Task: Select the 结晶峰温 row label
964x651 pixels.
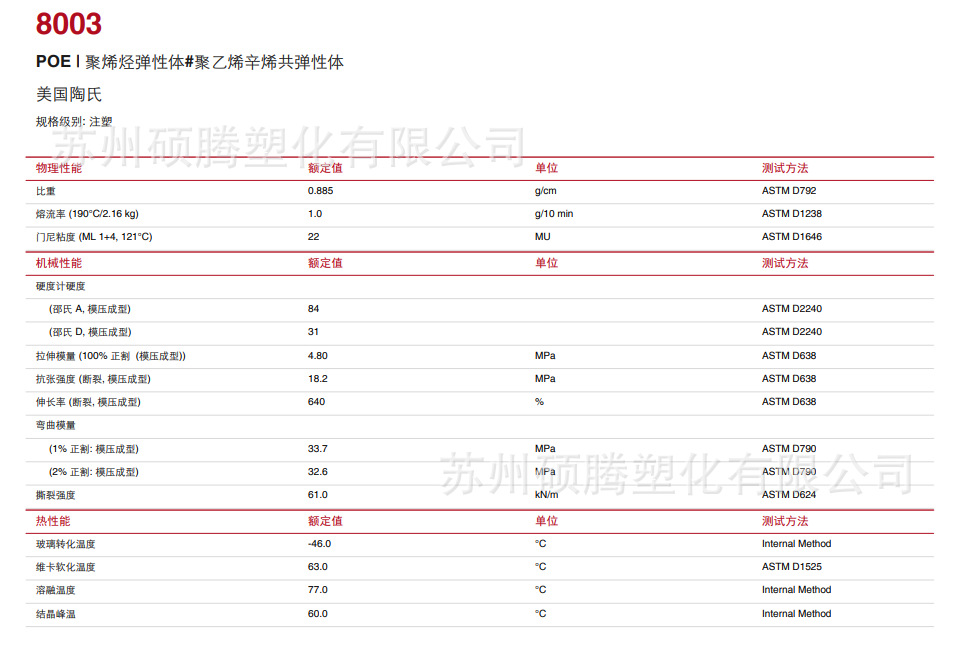Action: point(55,615)
